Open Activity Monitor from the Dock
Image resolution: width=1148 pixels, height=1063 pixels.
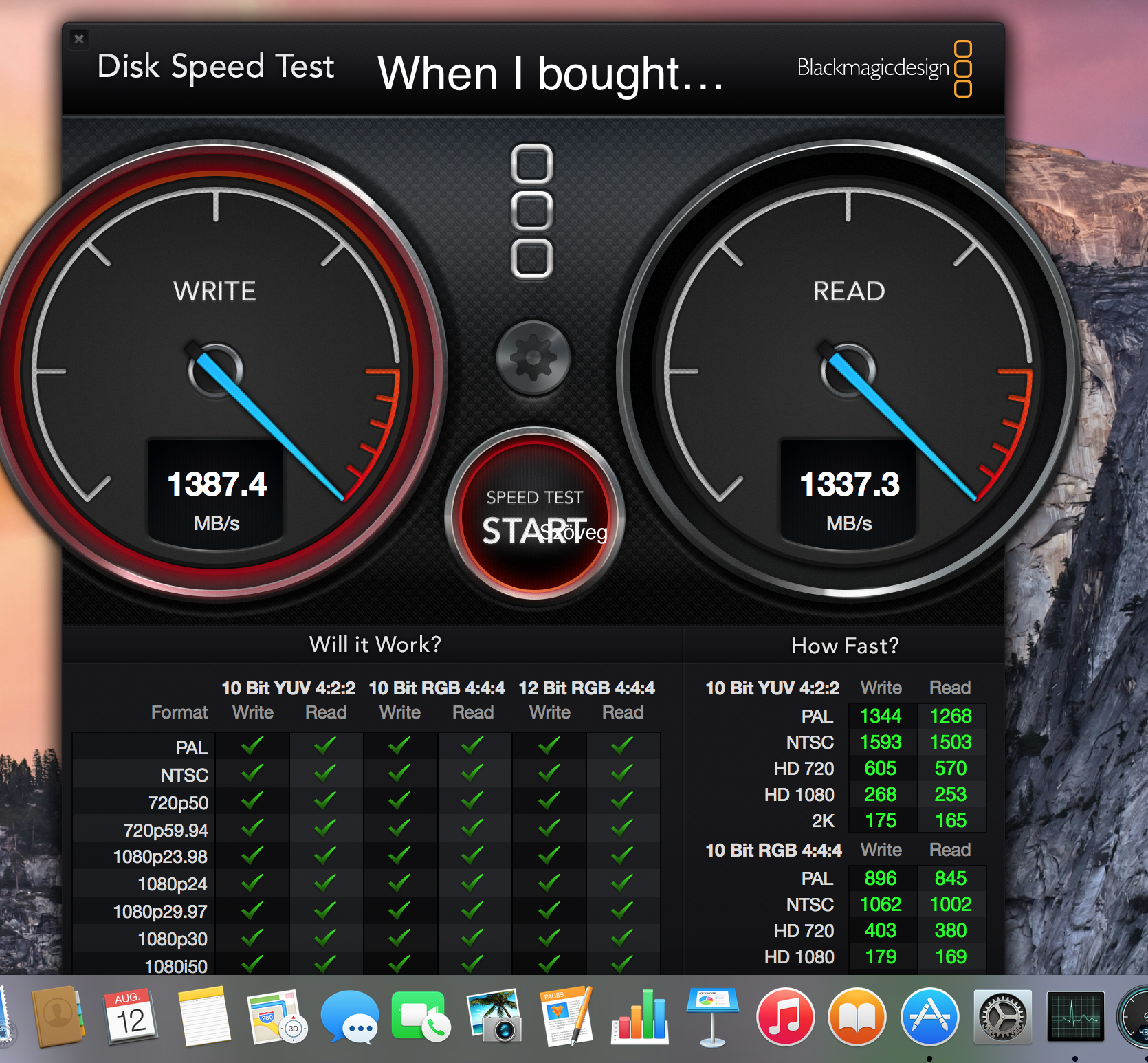tap(1075, 1016)
